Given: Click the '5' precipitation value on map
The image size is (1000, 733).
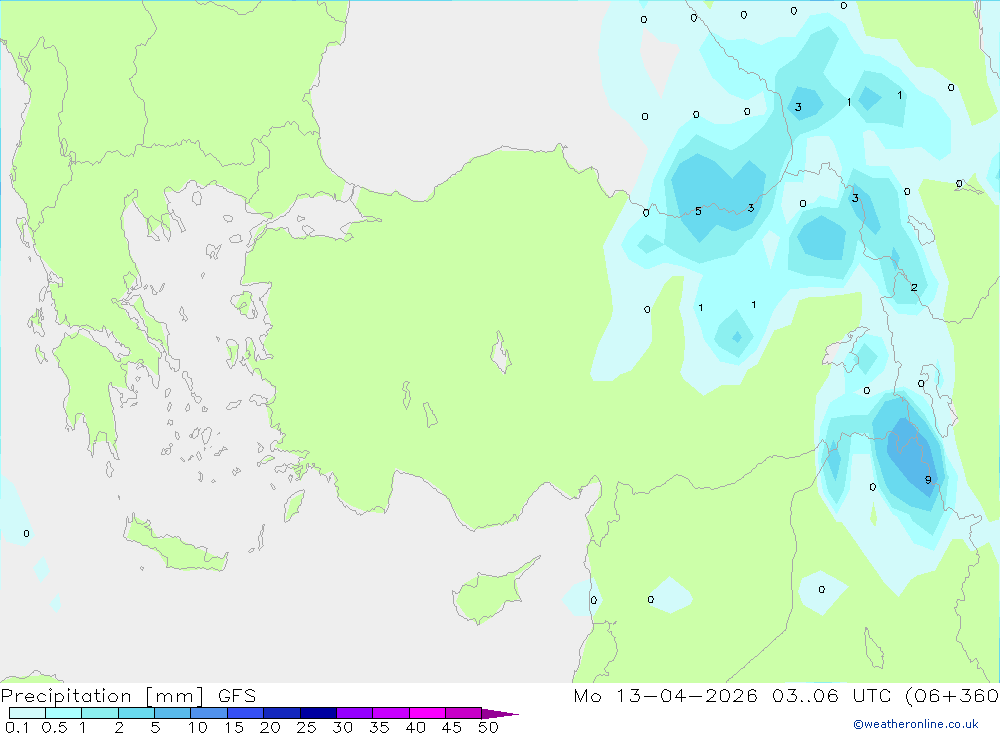Looking at the screenshot, I should tap(698, 211).
